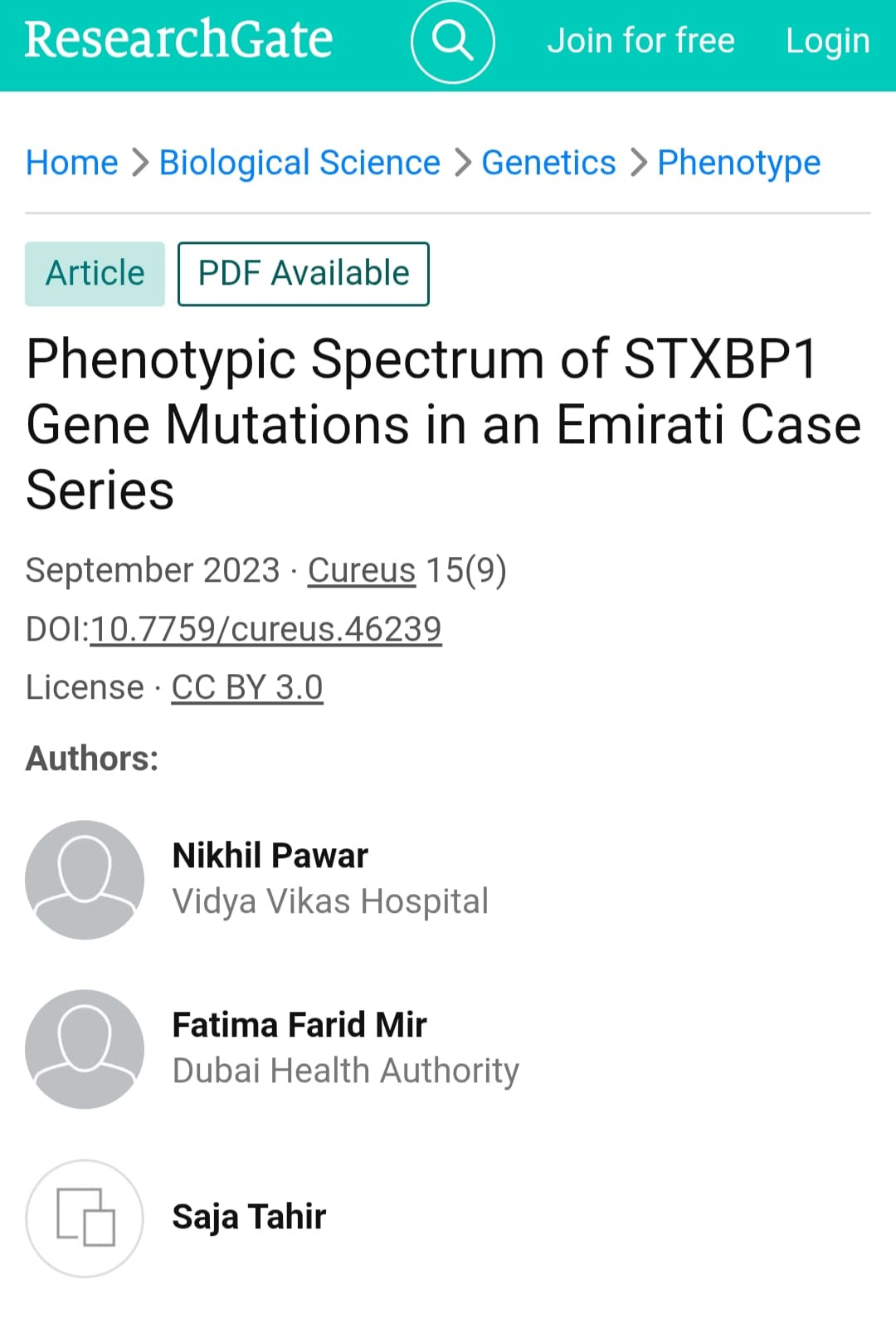896x1328 pixels.
Task: Select the Article tag
Action: (95, 274)
